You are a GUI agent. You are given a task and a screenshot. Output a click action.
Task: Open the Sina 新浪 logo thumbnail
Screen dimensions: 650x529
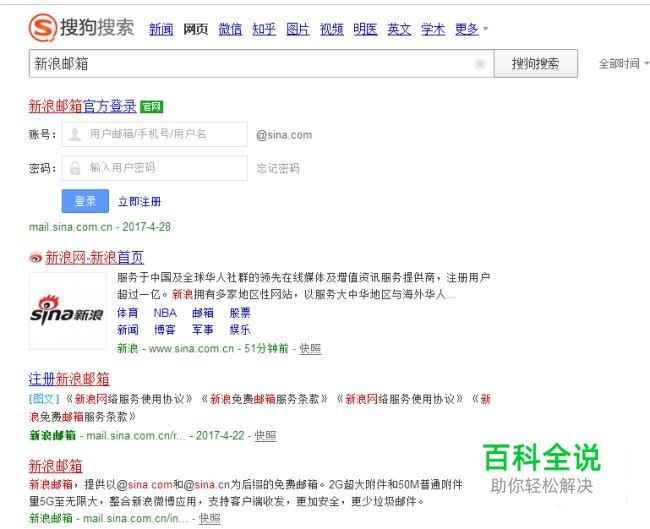point(68,311)
